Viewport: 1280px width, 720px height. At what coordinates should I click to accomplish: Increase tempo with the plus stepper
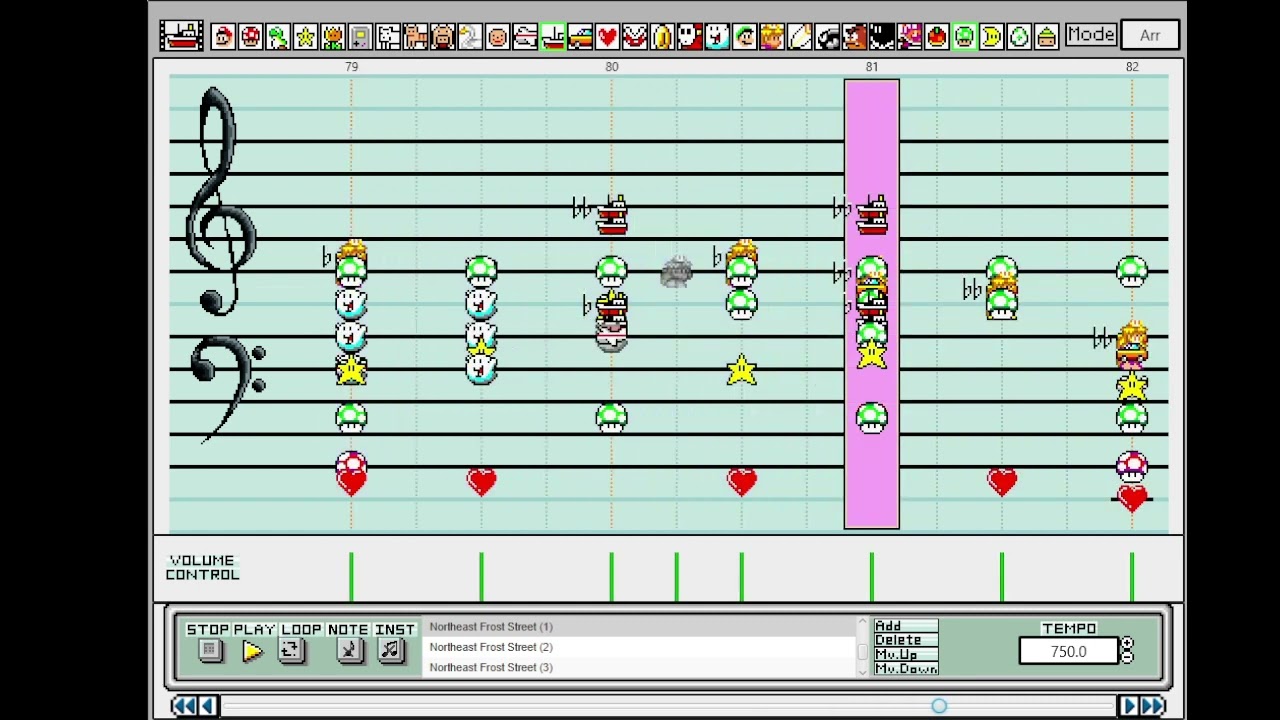coord(1128,645)
